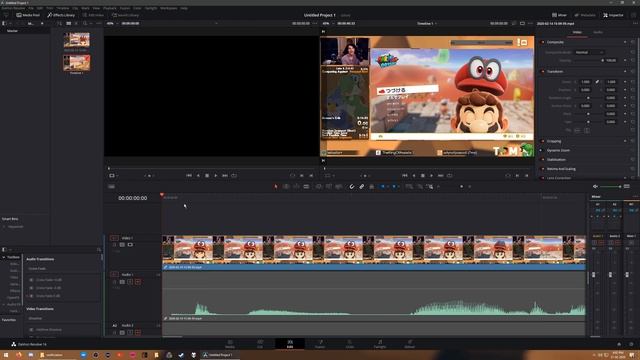Toggle the Inspector panel
The height and width of the screenshot is (360, 640).
coord(613,15)
